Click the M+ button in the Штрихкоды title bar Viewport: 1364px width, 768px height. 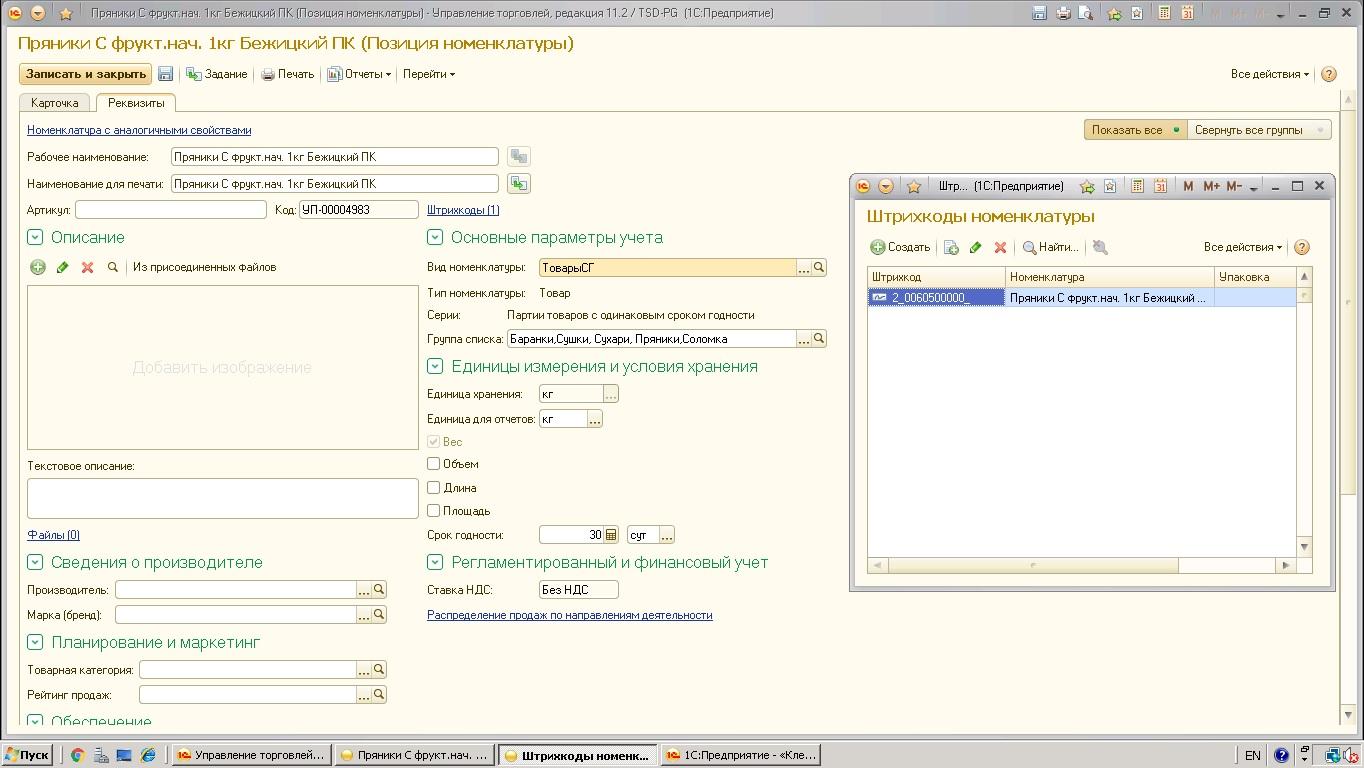click(x=1211, y=186)
